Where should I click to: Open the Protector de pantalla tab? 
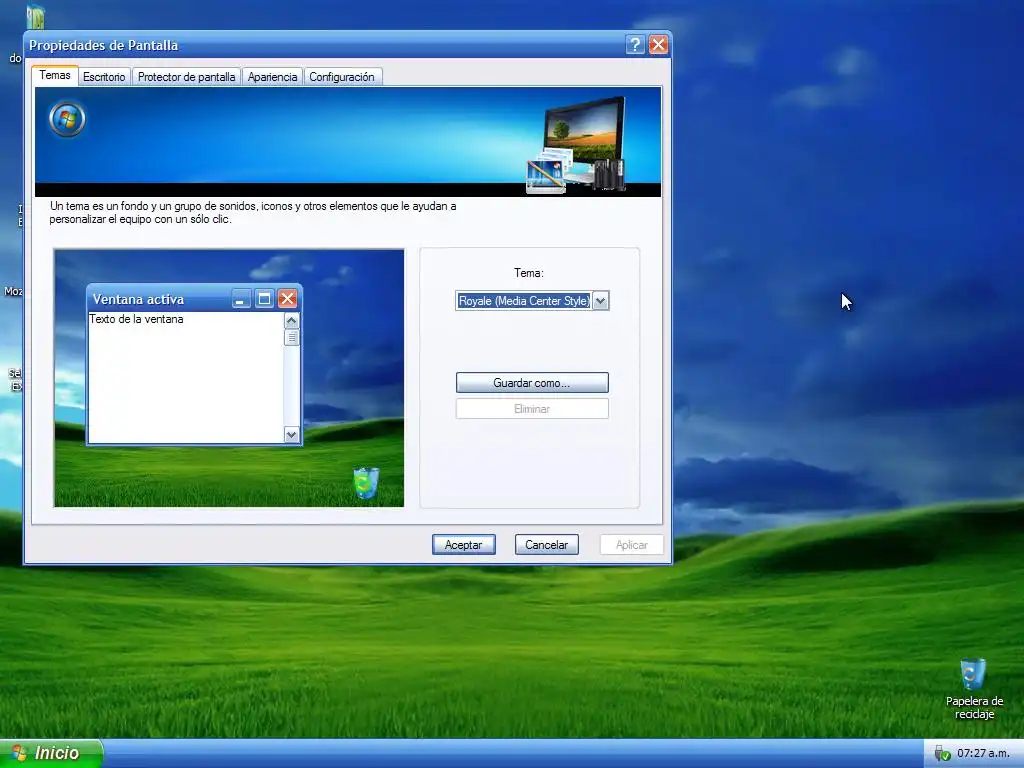[x=186, y=77]
